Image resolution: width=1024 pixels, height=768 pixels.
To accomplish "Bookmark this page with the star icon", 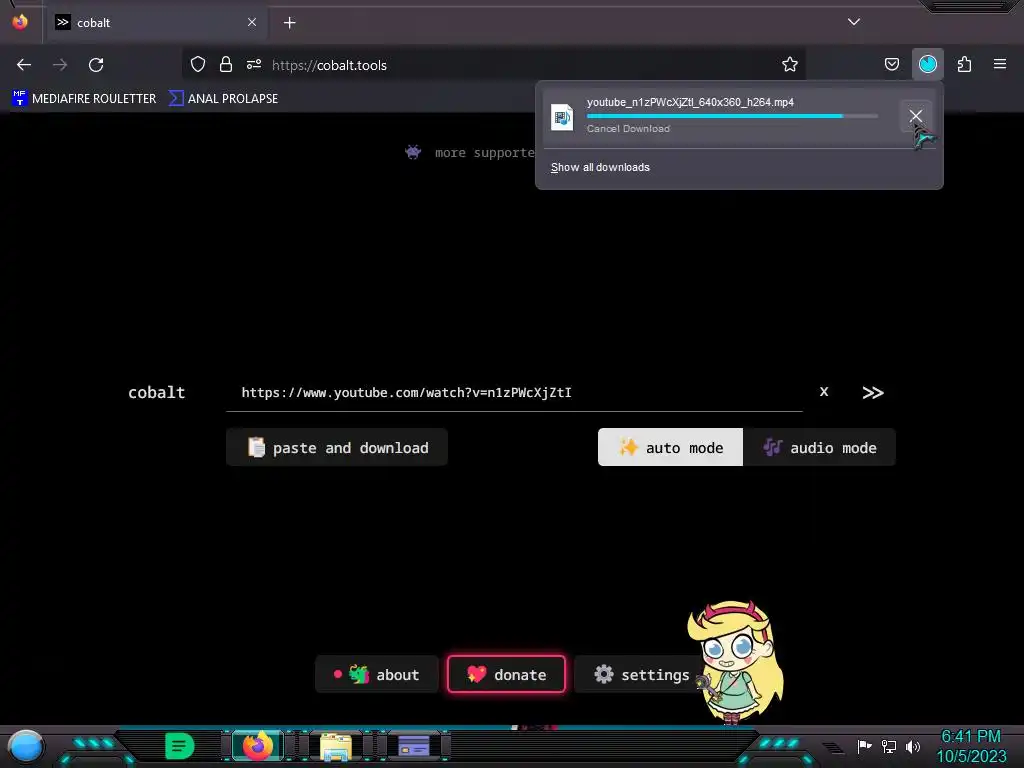I will point(790,64).
